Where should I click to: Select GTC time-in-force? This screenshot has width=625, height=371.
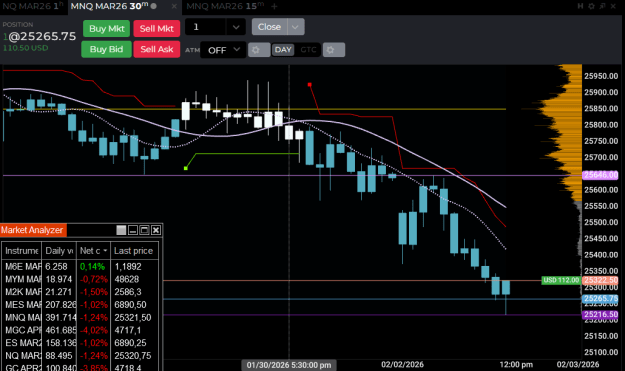tap(308, 50)
